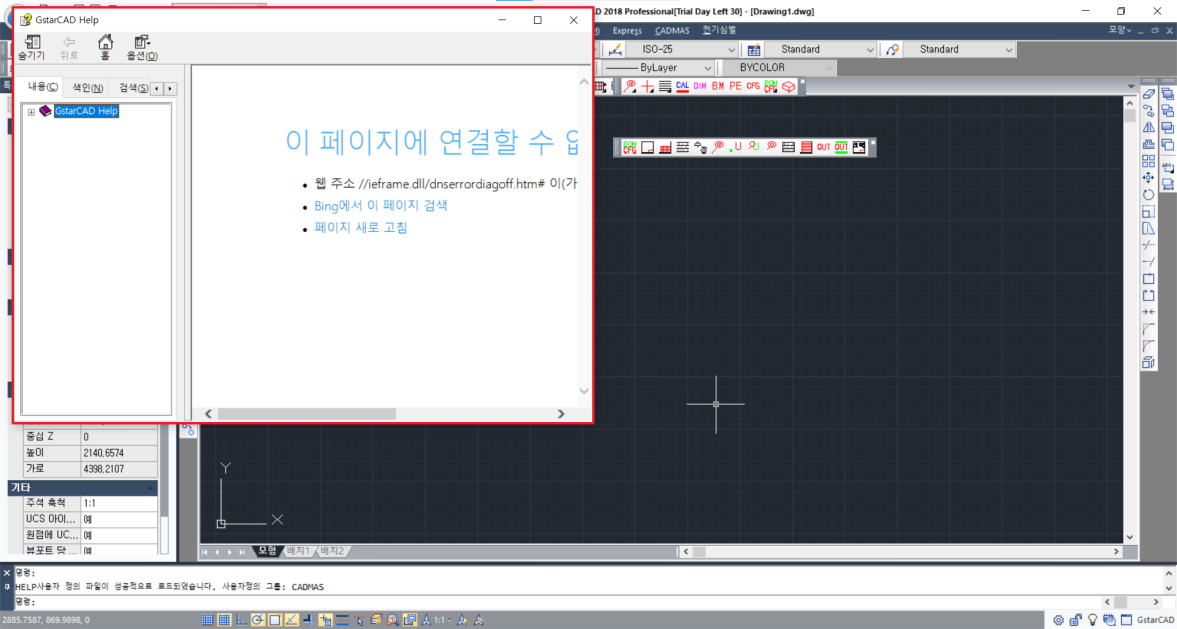Image resolution: width=1177 pixels, height=629 pixels.
Task: Click the red PE icon
Action: pyautogui.click(x=736, y=86)
